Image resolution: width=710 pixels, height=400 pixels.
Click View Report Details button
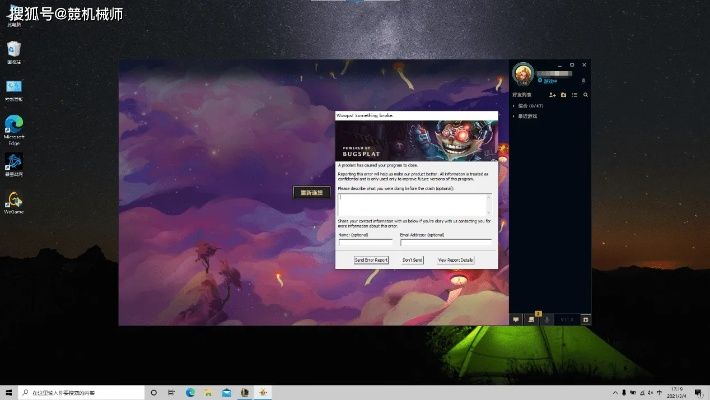coord(455,260)
